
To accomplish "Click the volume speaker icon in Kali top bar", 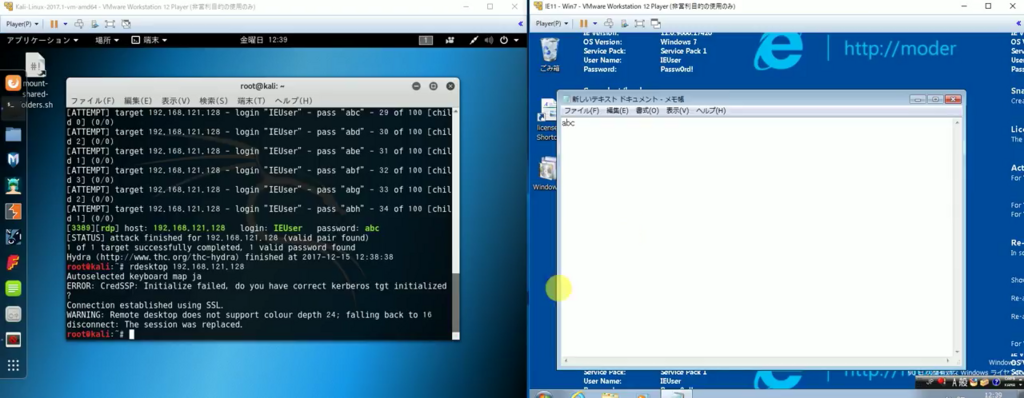I will [488, 40].
